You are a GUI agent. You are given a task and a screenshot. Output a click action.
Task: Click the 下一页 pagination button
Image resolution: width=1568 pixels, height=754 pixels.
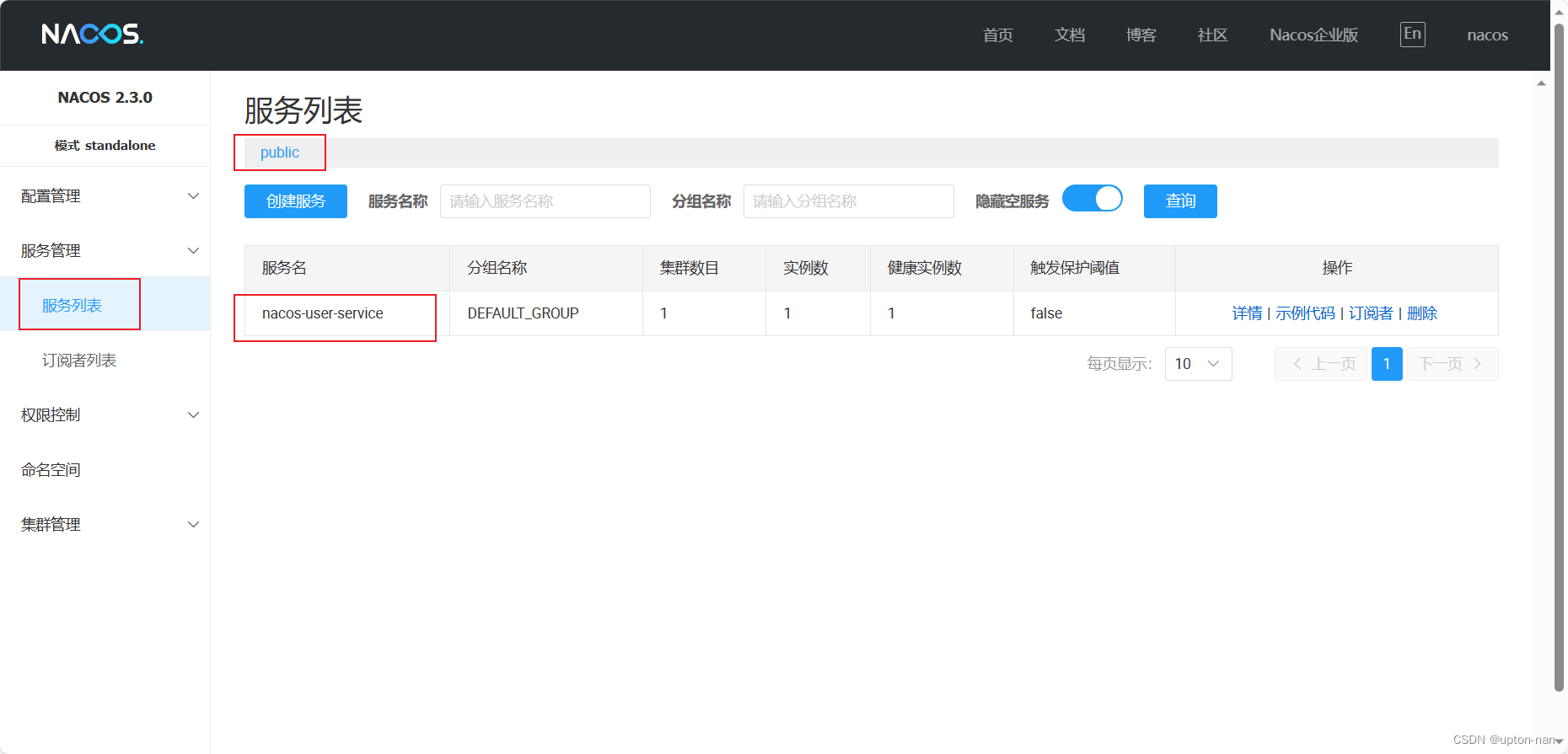click(1453, 364)
